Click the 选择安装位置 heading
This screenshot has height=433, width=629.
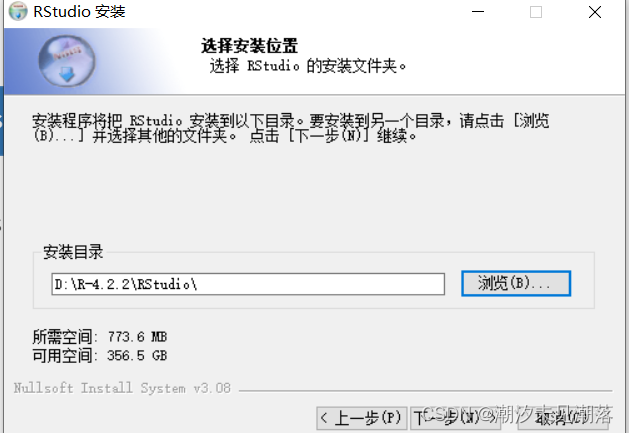[249, 46]
